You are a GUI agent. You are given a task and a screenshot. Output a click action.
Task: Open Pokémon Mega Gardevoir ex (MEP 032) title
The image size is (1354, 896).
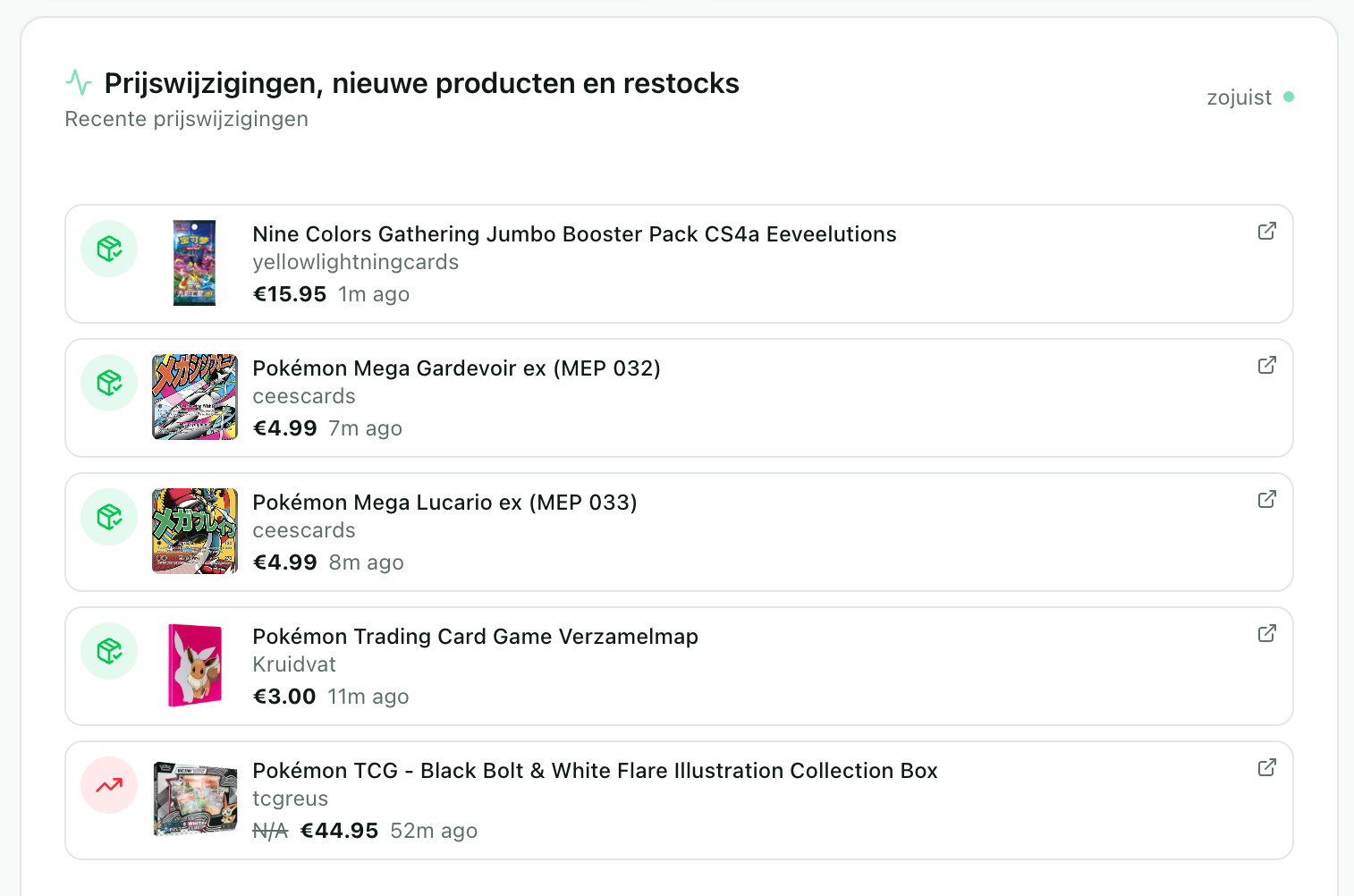[x=456, y=368]
